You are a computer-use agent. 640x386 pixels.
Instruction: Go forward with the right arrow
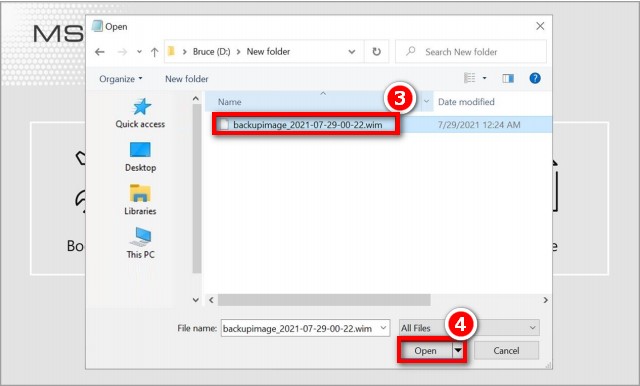(122, 52)
